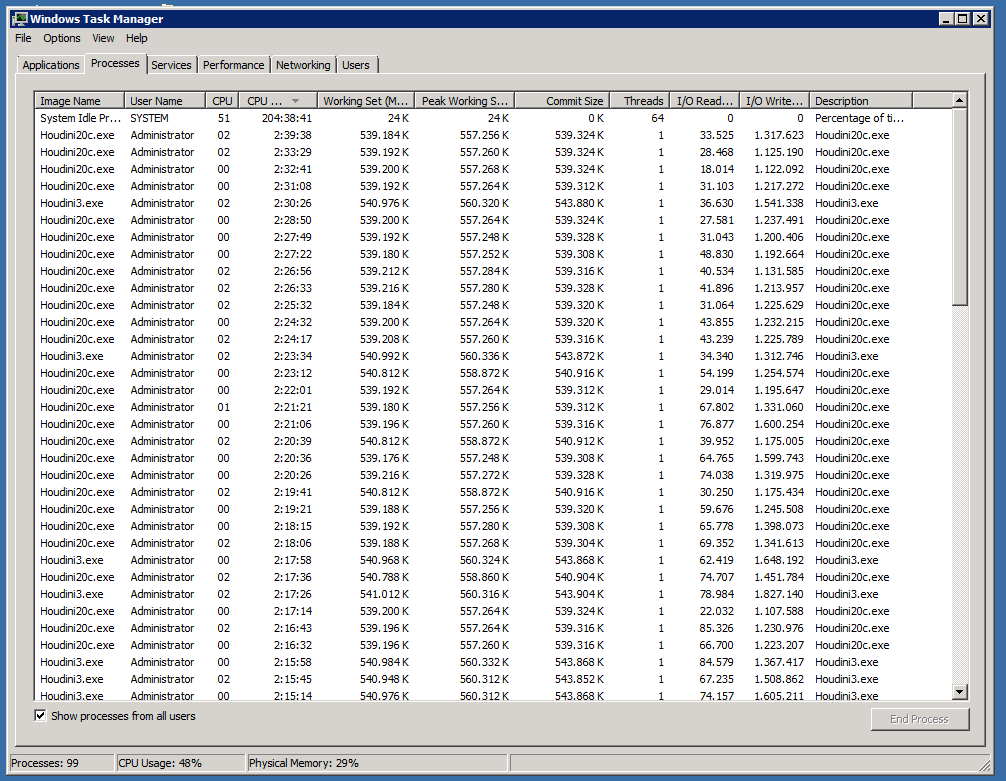1006x781 pixels.
Task: Sort by CPU percentage column header
Action: click(x=222, y=101)
